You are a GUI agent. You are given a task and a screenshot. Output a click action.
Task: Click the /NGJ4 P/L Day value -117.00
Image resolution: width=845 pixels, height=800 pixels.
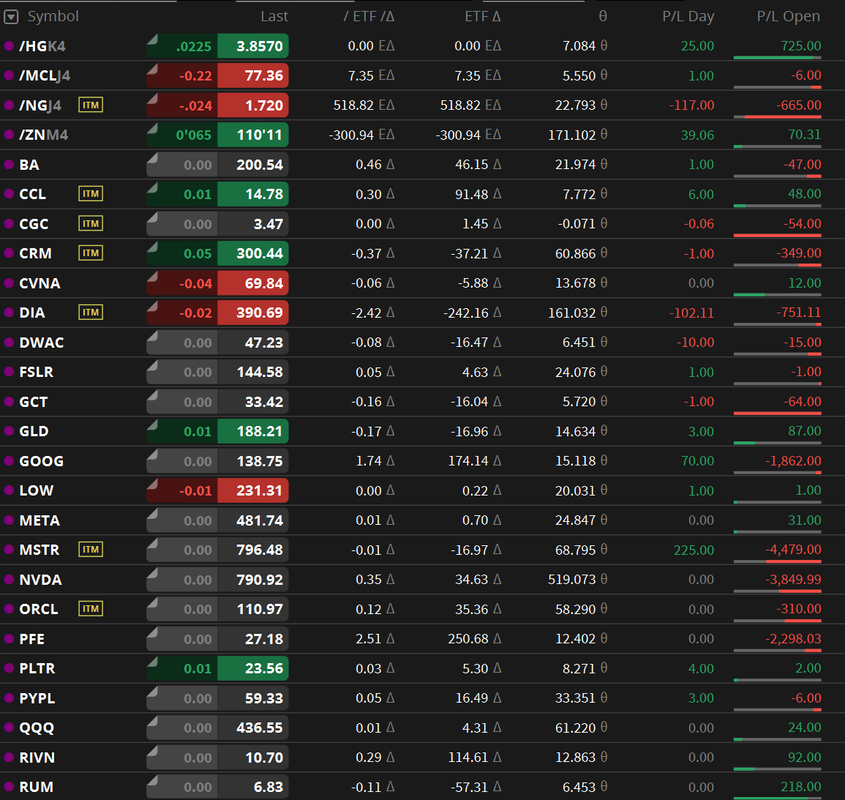click(691, 105)
